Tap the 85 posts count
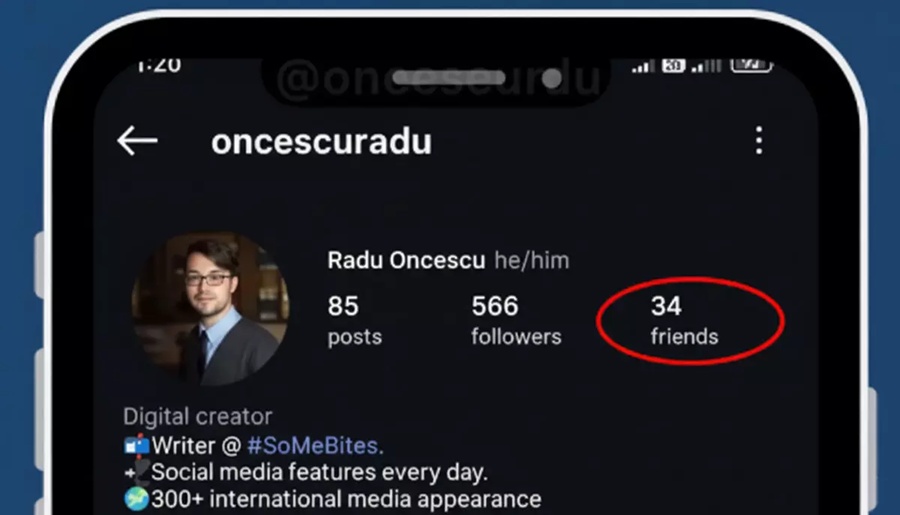The image size is (900, 515). pos(354,320)
